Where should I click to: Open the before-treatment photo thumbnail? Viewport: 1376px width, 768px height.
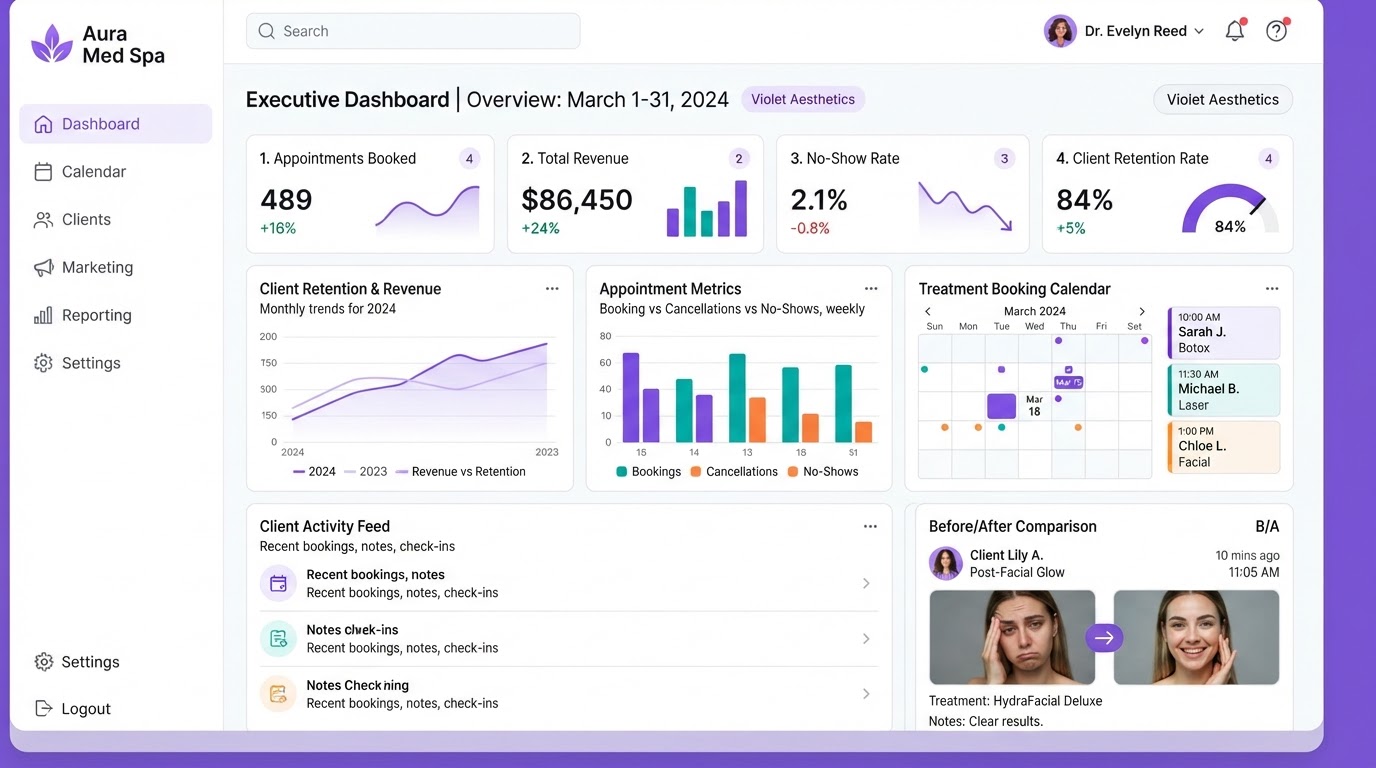[x=1012, y=637]
